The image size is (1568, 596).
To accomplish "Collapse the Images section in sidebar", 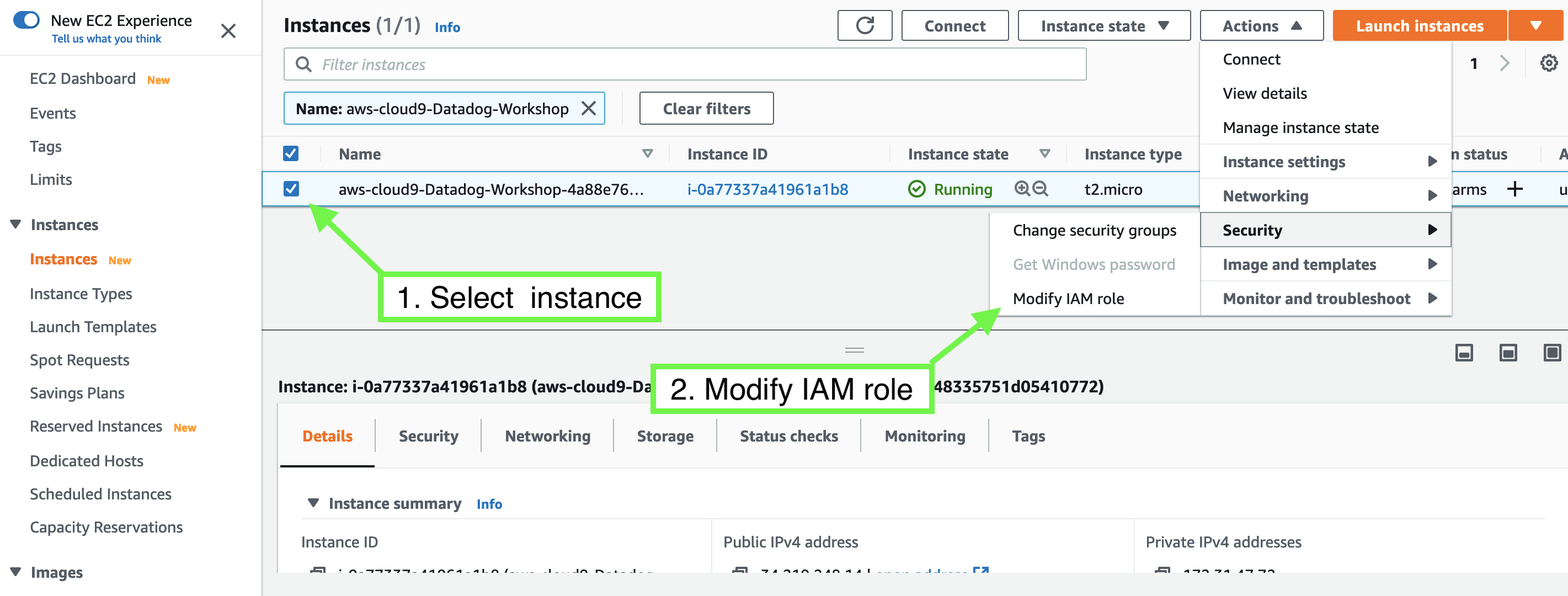I will coord(16,572).
